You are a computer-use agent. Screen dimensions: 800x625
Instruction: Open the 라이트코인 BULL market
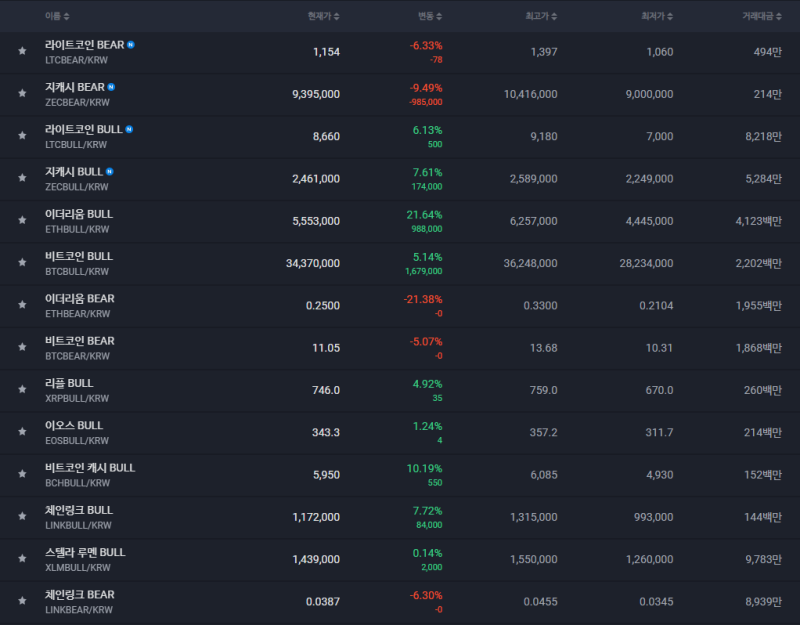click(84, 130)
